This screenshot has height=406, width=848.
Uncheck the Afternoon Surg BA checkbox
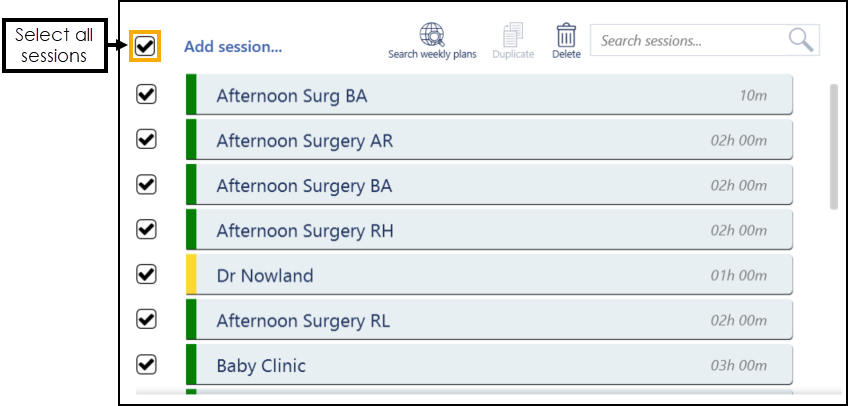click(146, 95)
